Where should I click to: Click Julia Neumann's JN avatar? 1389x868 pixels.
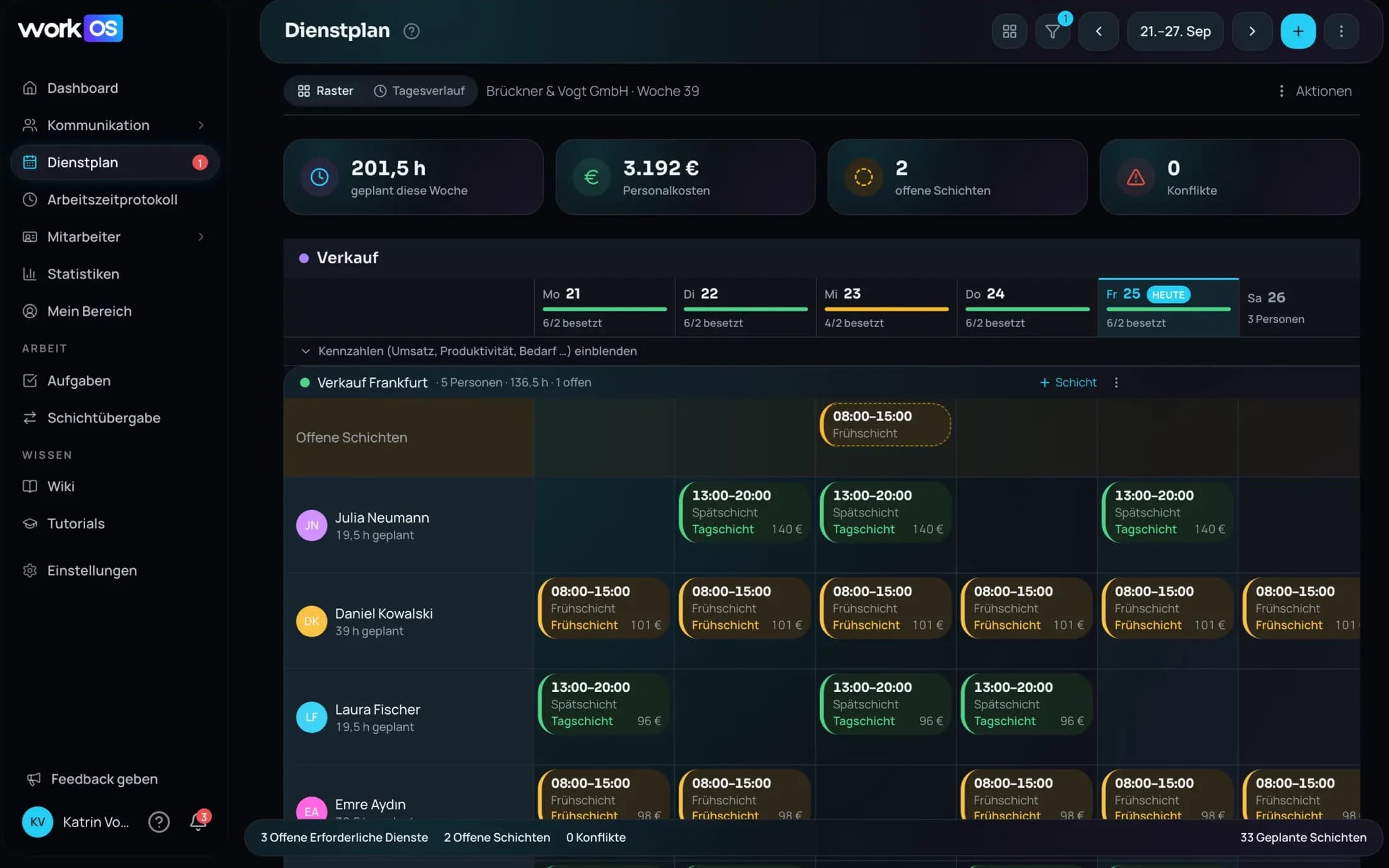click(311, 525)
